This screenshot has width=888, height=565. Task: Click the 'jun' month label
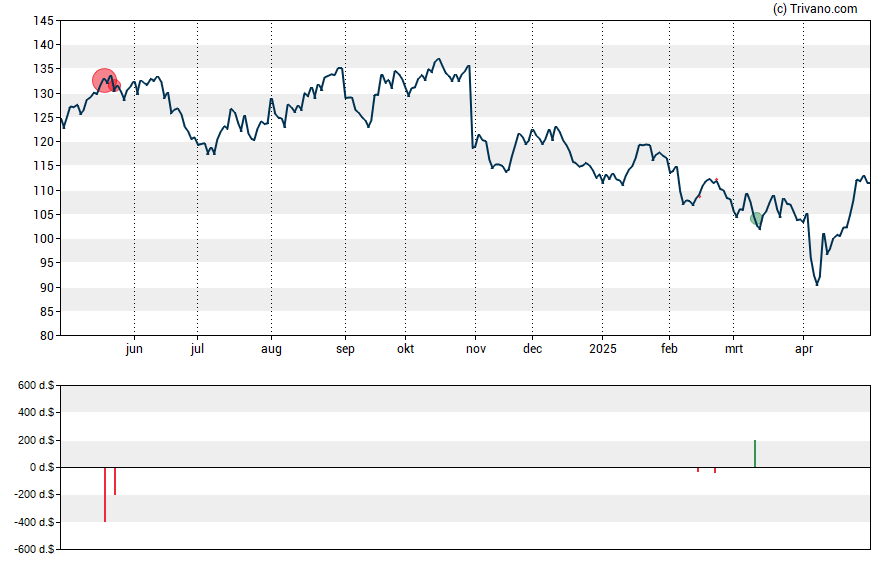click(x=134, y=349)
